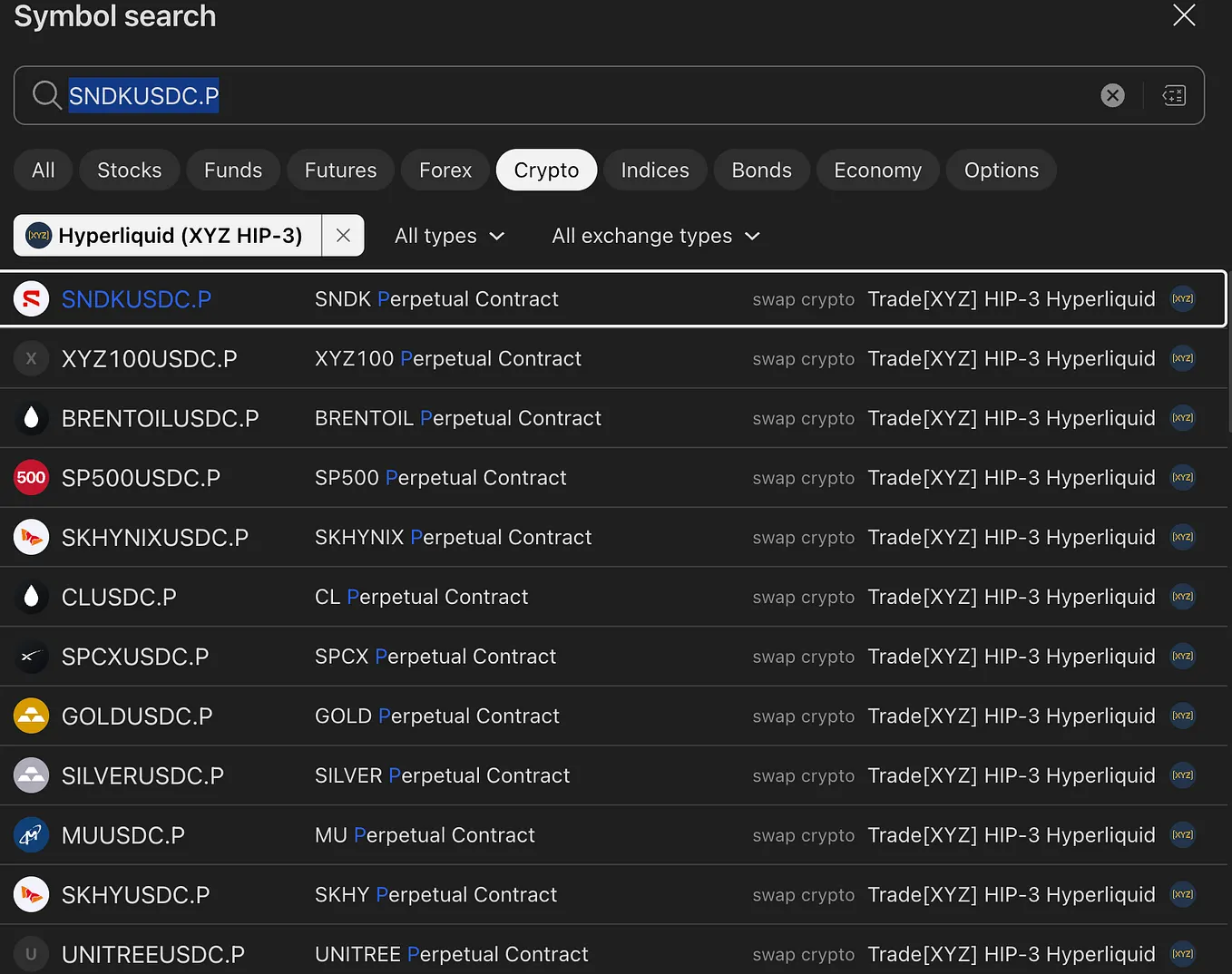The height and width of the screenshot is (974, 1232).
Task: Click the SILVER bars logo icon
Action: click(31, 775)
